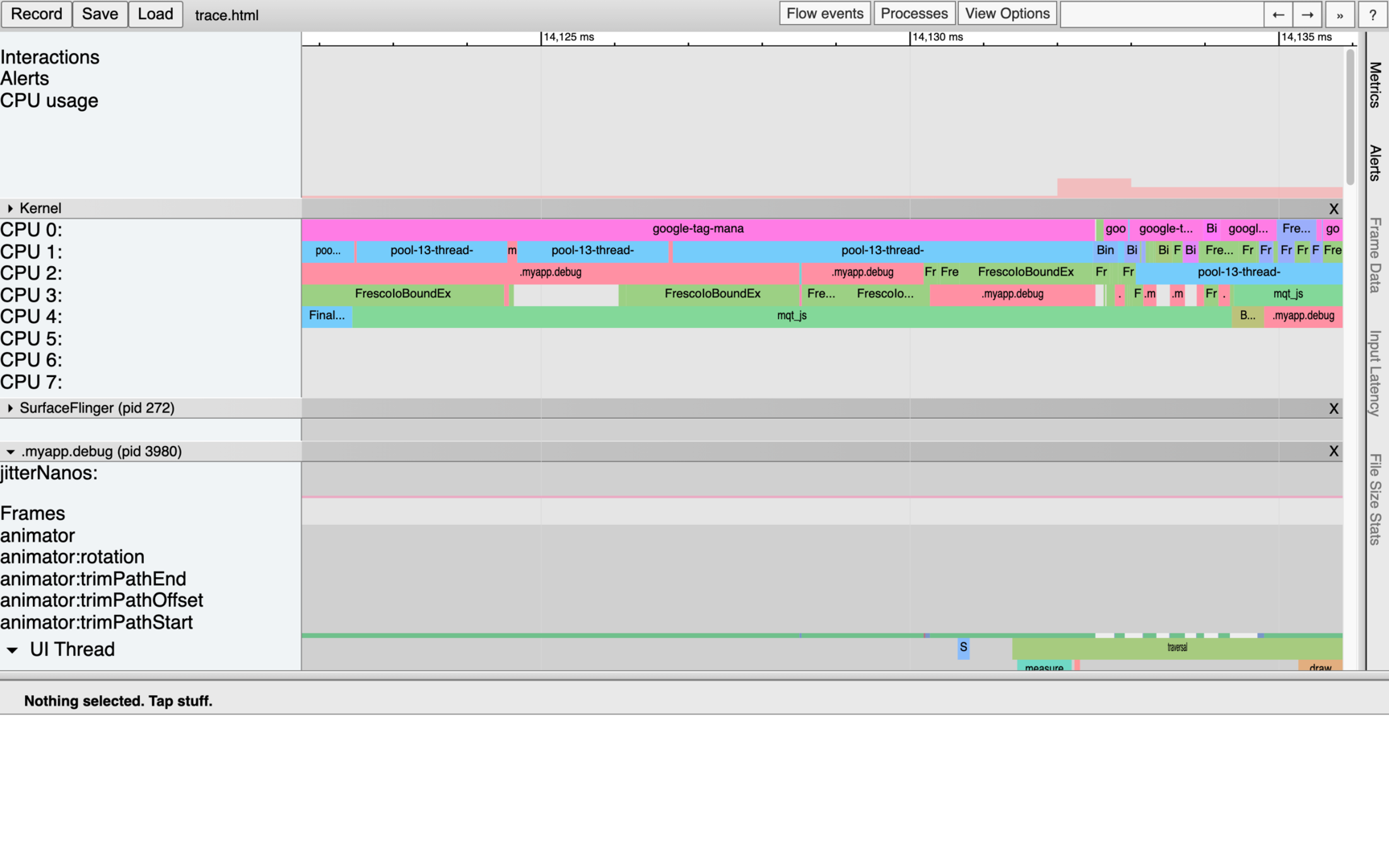
Task: Select the Bin slice on CPU 1
Action: [1105, 251]
